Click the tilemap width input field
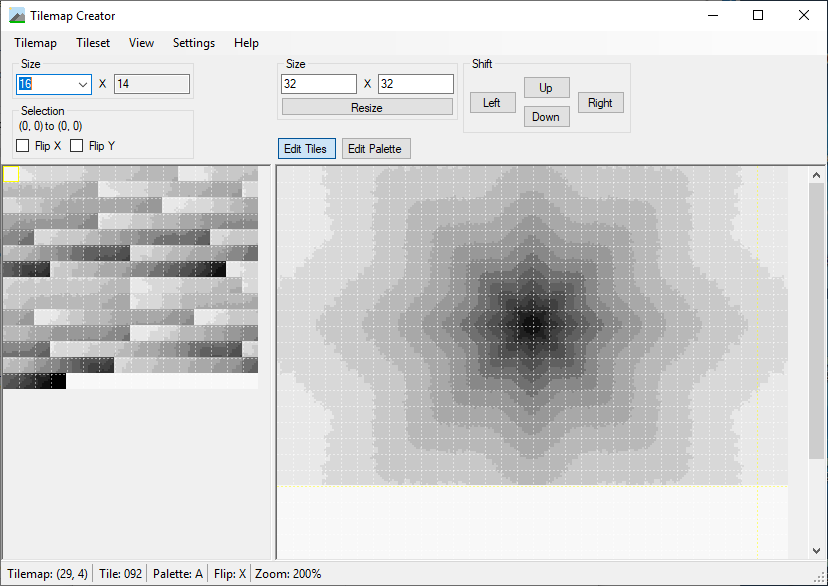 (319, 84)
